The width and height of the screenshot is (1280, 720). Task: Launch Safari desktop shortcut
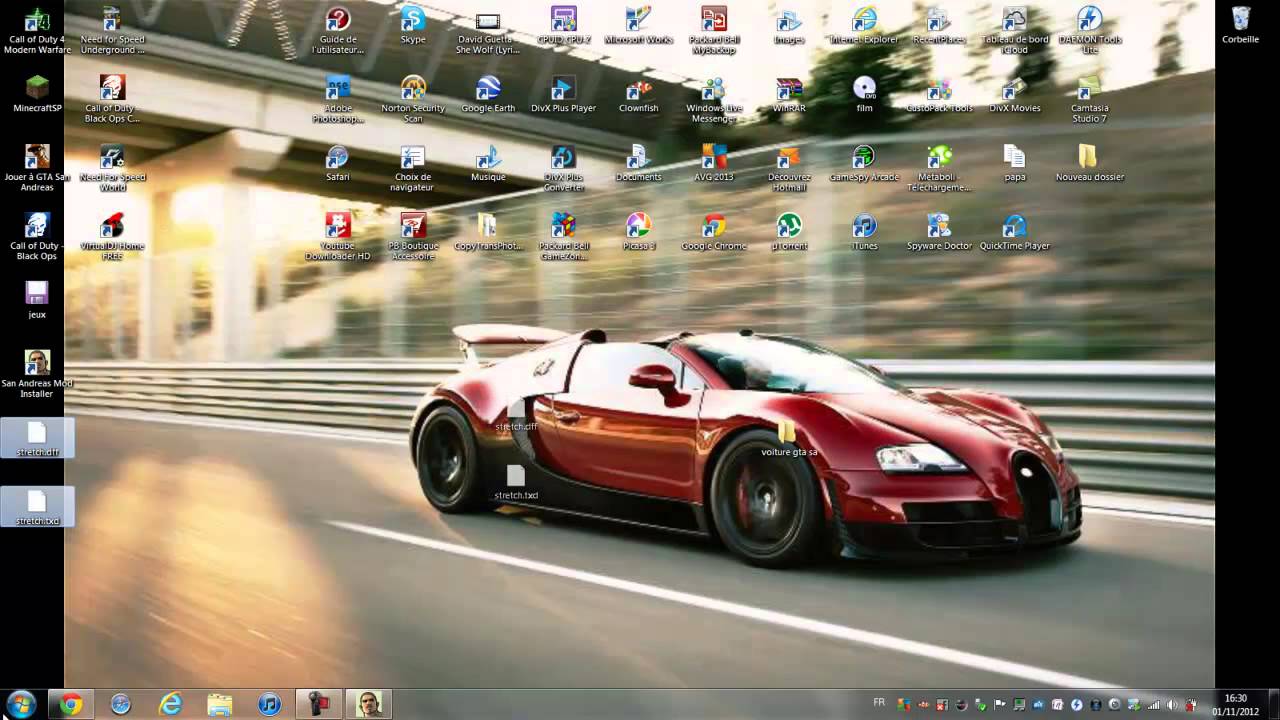pyautogui.click(x=338, y=163)
